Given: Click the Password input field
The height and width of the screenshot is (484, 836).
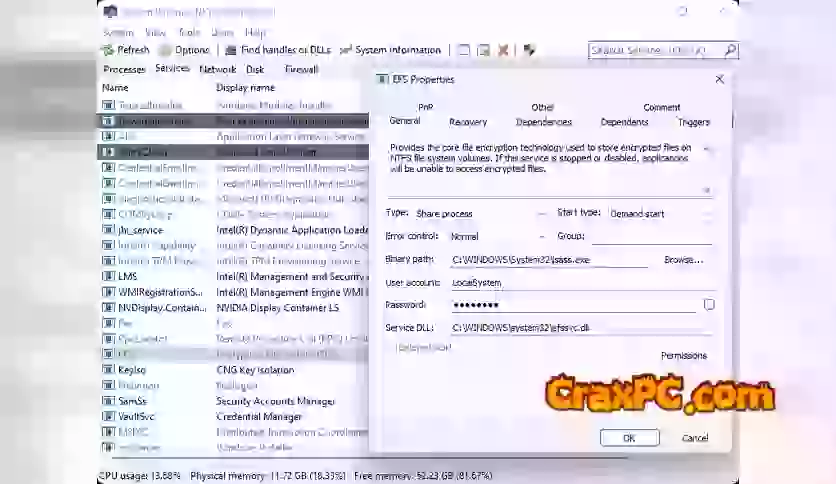Looking at the screenshot, I should tap(573, 305).
